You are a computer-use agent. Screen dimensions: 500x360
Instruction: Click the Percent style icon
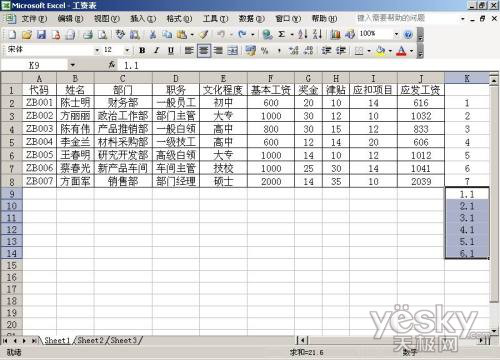point(265,51)
